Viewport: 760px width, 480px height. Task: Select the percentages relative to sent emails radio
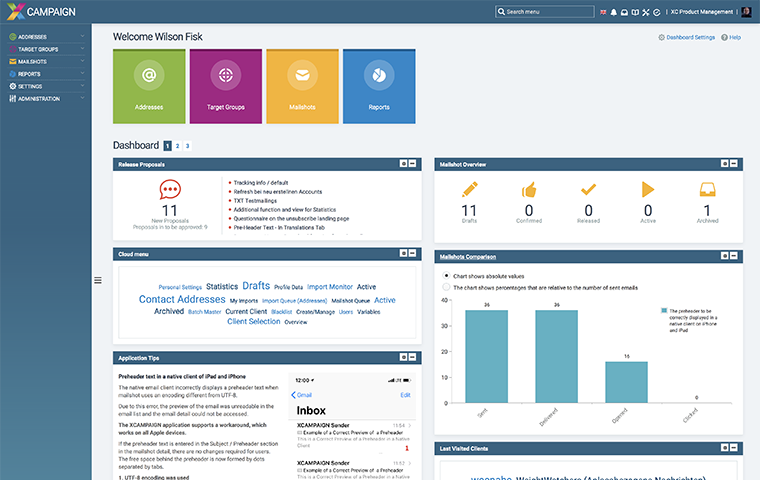pos(445,287)
